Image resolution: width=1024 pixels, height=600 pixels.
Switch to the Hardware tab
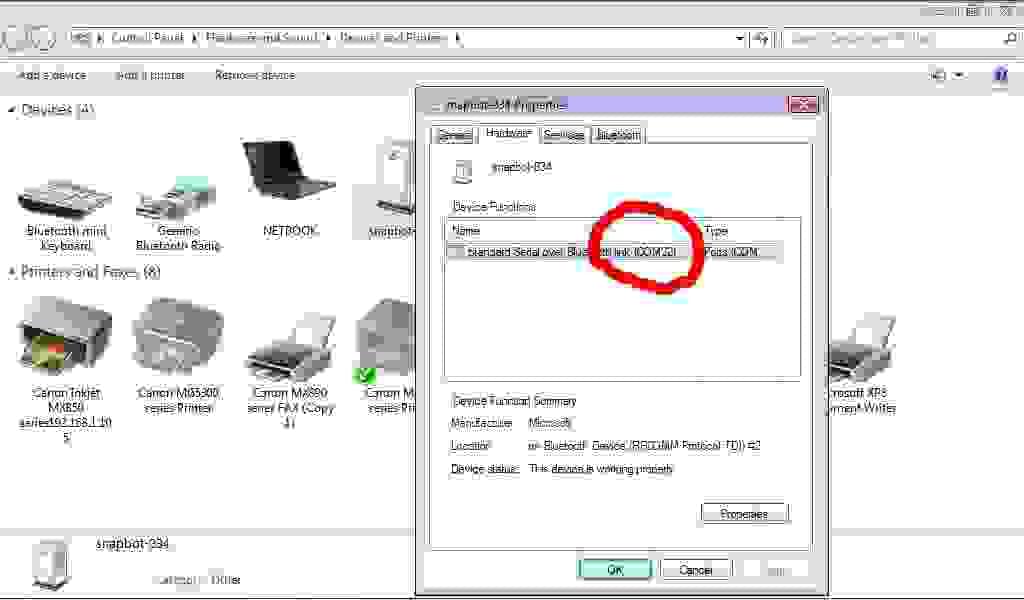508,133
